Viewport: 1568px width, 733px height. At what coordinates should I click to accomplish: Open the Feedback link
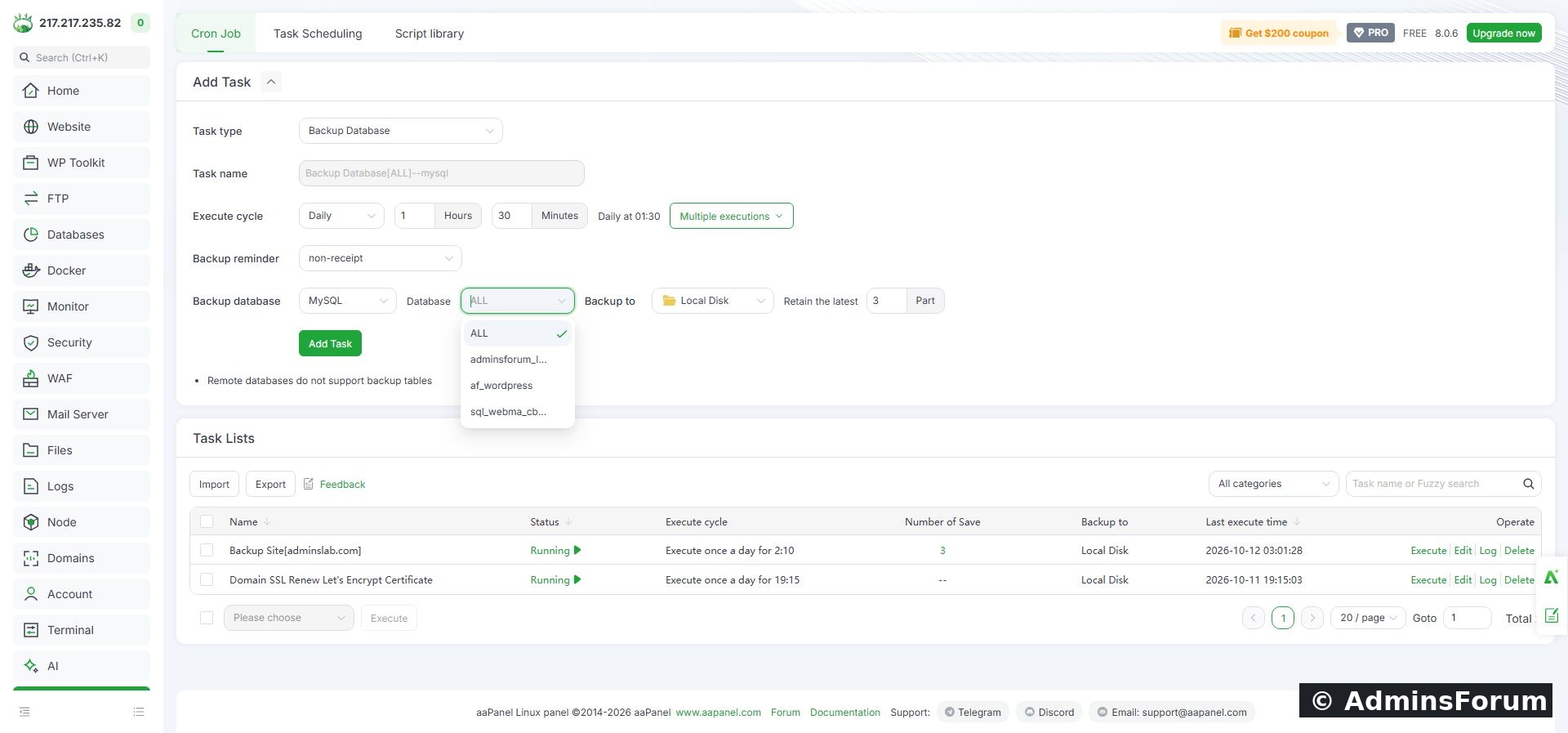[342, 484]
